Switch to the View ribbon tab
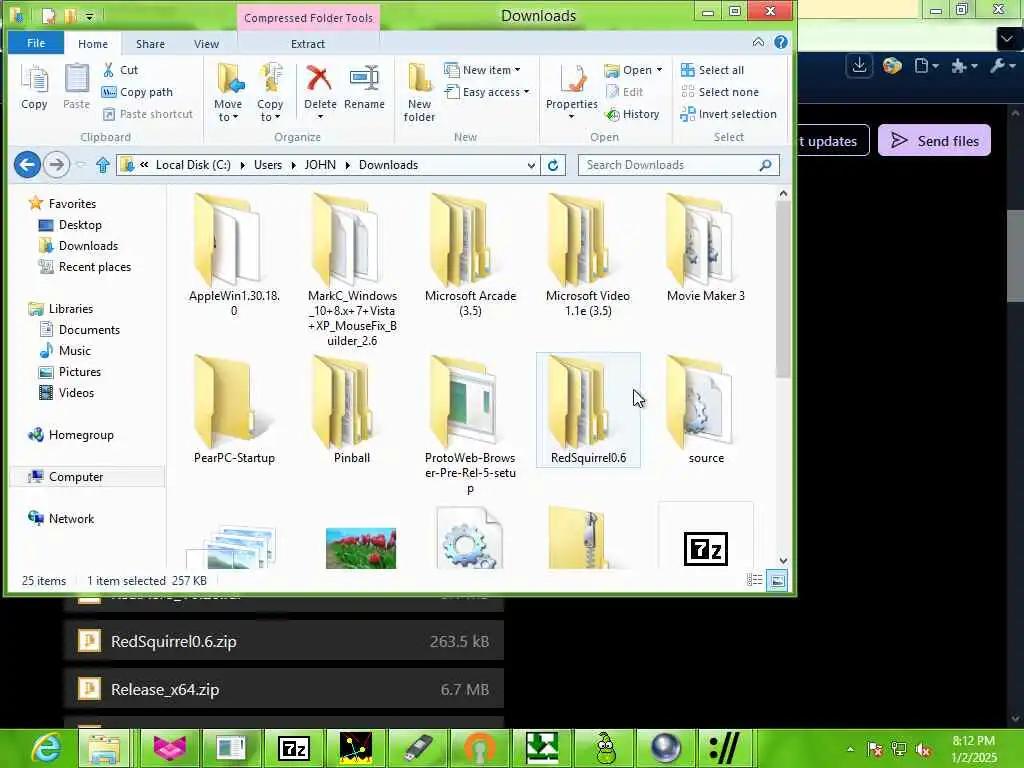1024x768 pixels. (206, 44)
